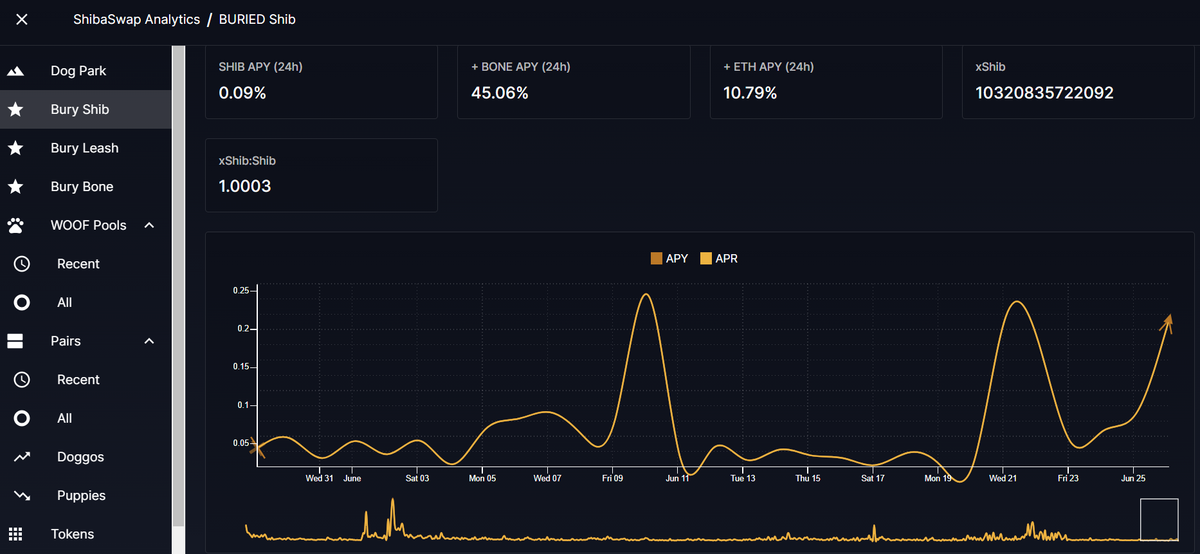
Task: Collapse the Pairs section chevron
Action: 149,341
